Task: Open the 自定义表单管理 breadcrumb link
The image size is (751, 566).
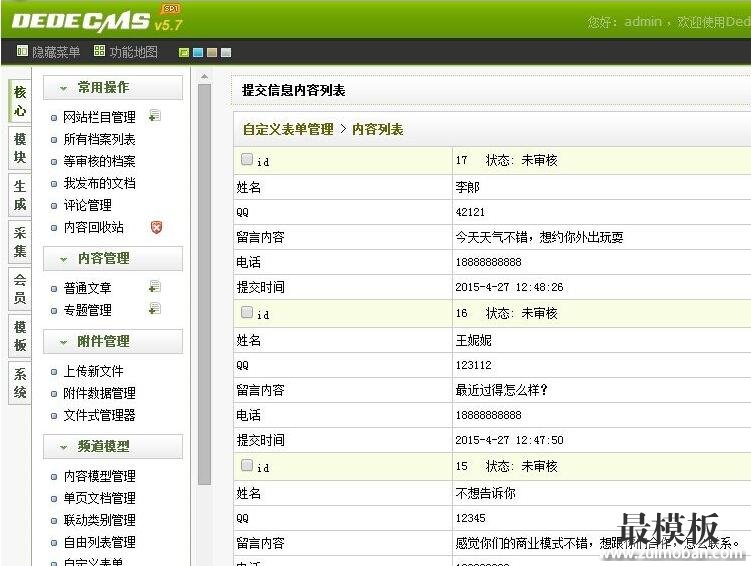Action: click(288, 129)
